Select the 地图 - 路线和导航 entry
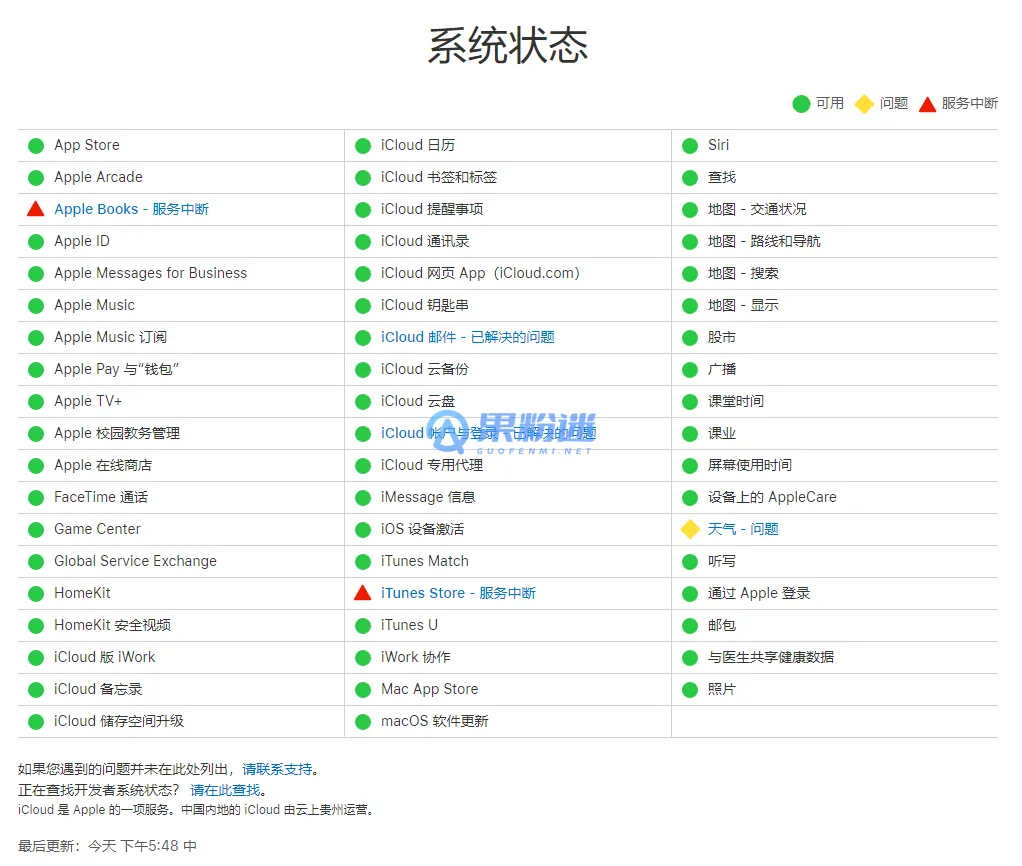 click(764, 241)
